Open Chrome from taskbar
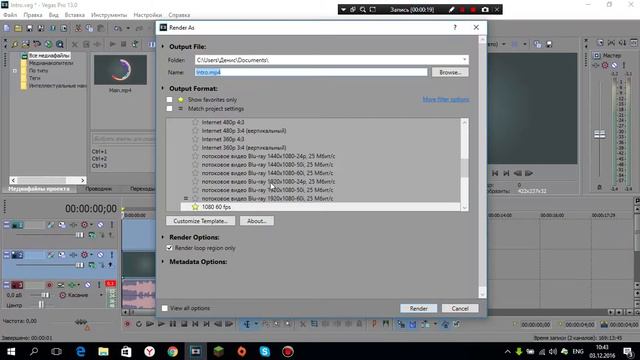This screenshot has width=640, height=360. tap(172, 351)
